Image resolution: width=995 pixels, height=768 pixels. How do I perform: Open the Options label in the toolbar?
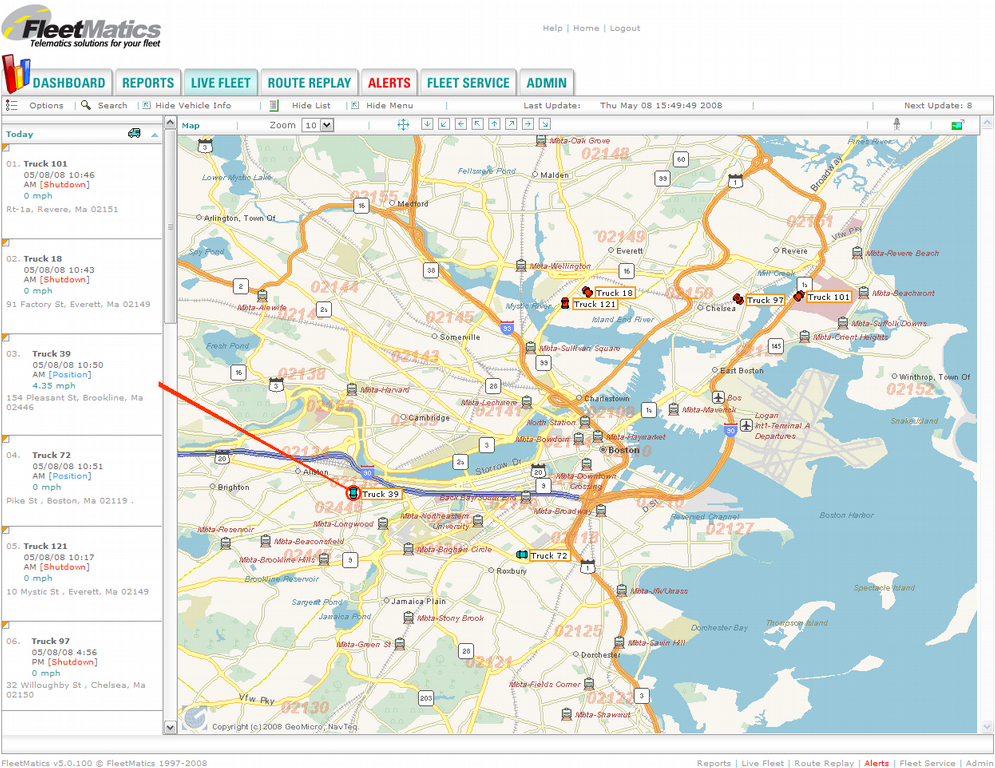[46, 105]
